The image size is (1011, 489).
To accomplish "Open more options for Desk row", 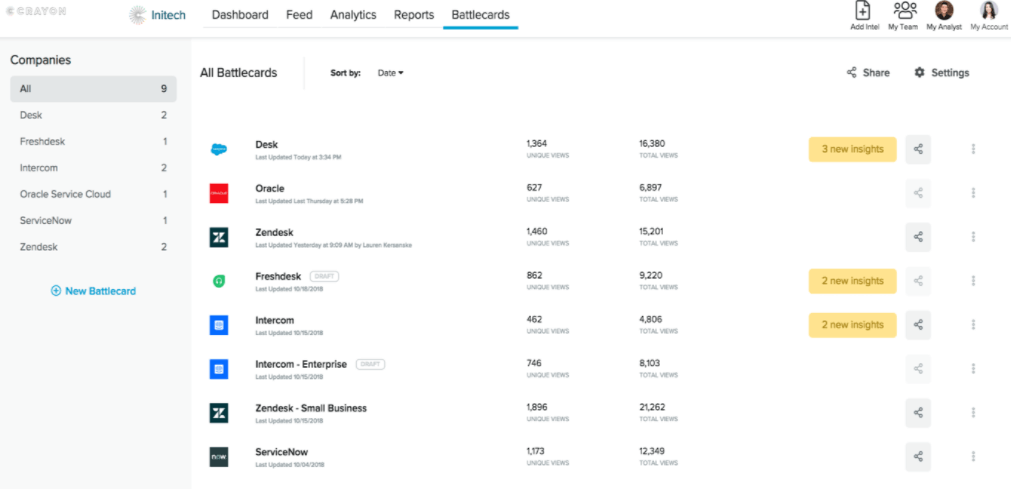I will tap(973, 149).
